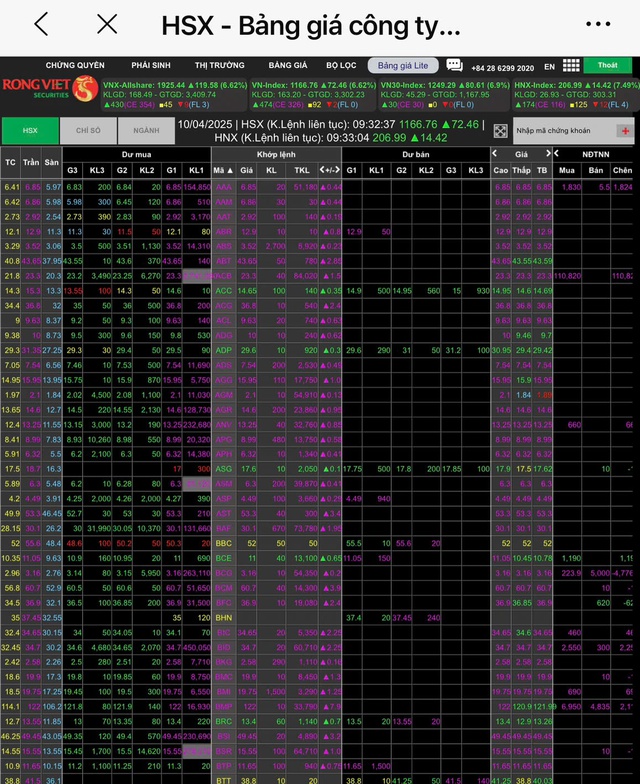Click right arrow beside Giá header
Viewport: 640px width, 784px height.
(x=548, y=154)
